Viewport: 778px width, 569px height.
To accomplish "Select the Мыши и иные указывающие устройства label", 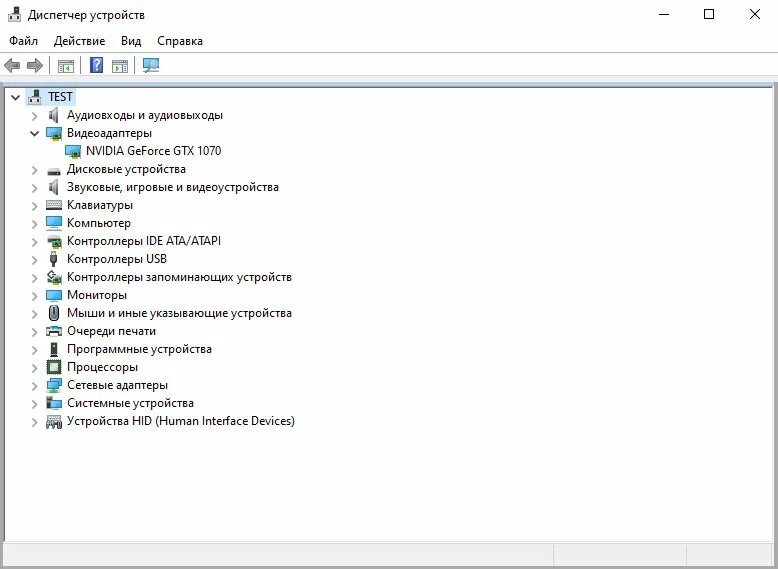I will pos(179,313).
